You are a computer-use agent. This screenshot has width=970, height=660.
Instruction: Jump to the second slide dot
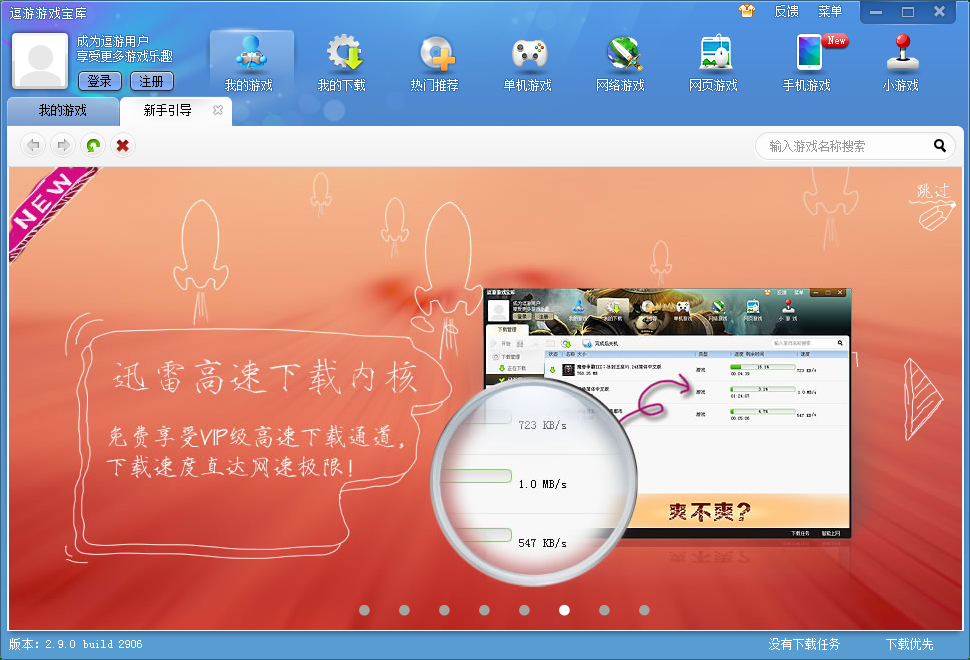click(x=404, y=610)
